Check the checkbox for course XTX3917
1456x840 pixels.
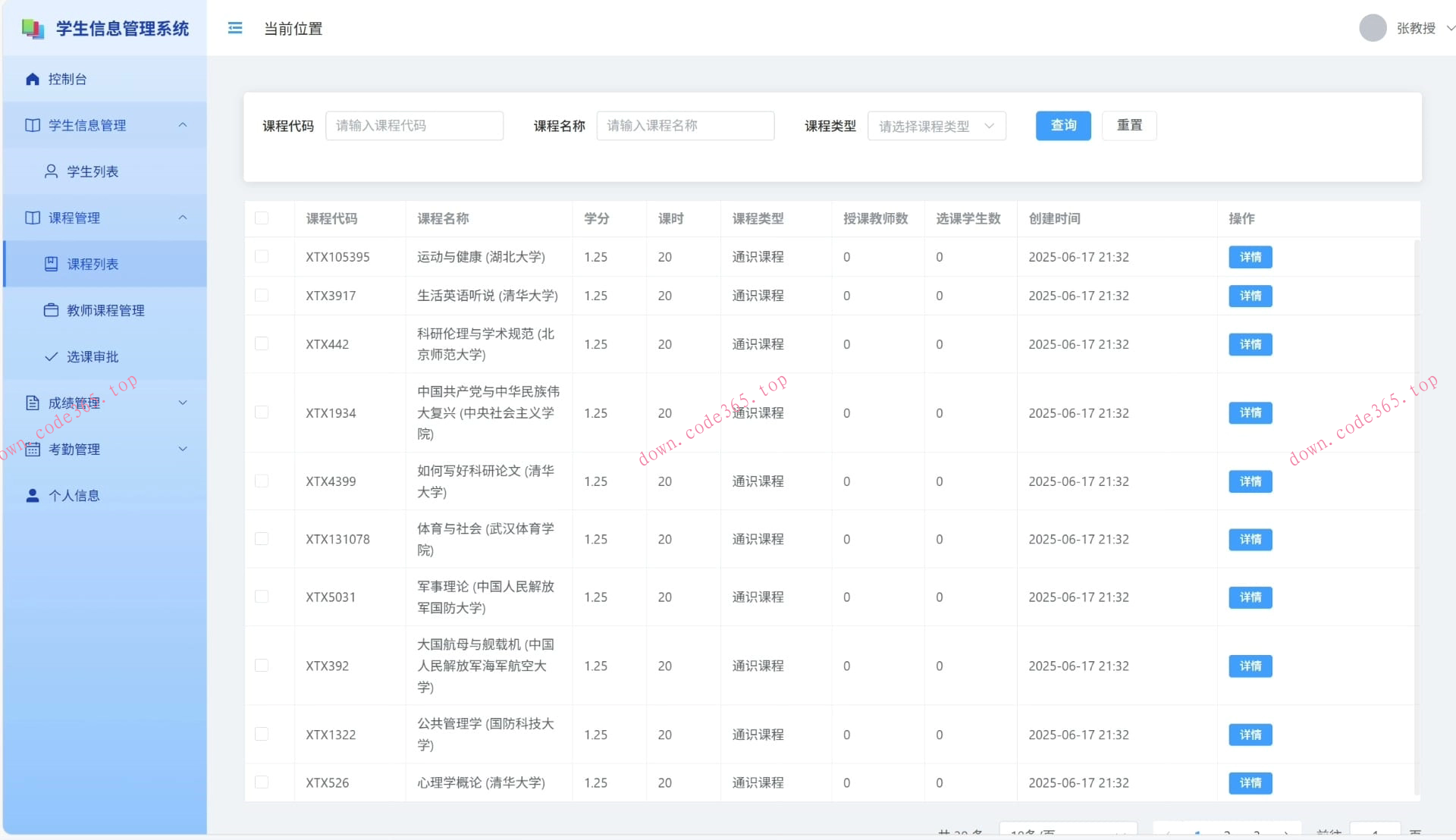(x=262, y=296)
